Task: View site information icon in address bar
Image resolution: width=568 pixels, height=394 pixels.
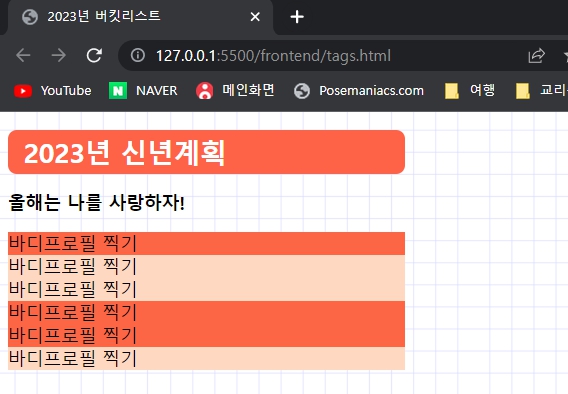Action: click(138, 55)
